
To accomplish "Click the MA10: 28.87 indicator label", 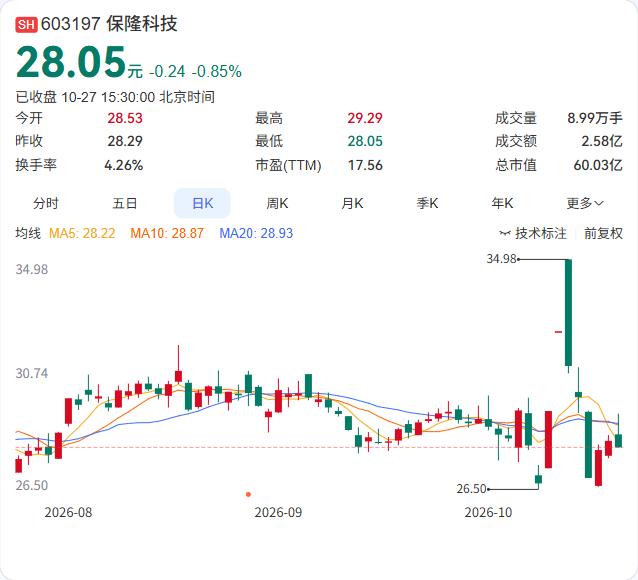I will pos(167,234).
